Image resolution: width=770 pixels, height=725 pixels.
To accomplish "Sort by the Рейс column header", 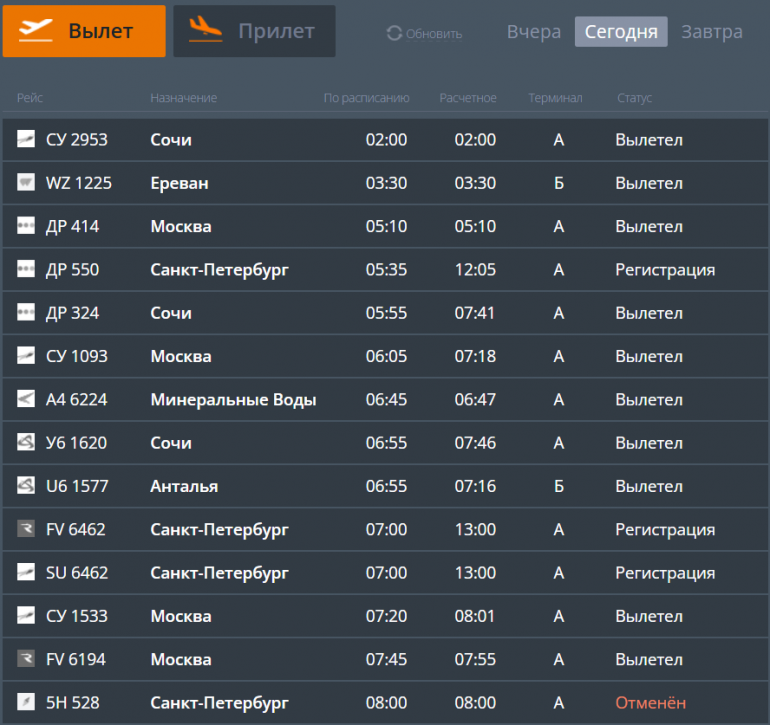I will 30,98.
